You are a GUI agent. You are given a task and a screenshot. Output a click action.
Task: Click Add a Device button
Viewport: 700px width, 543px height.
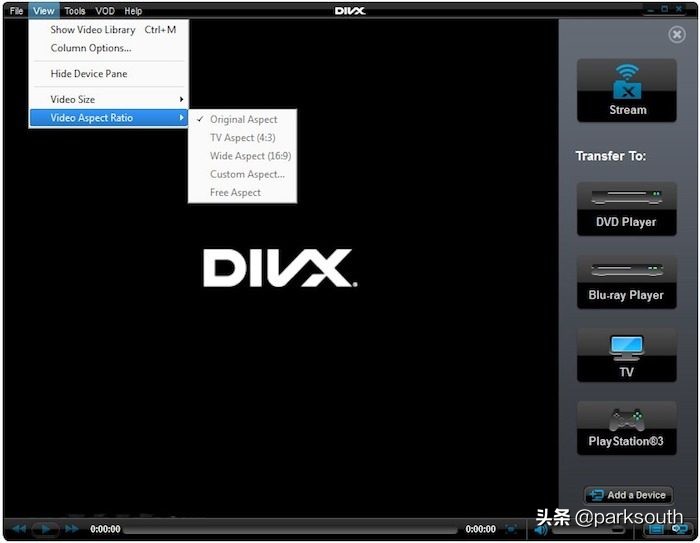click(x=629, y=495)
